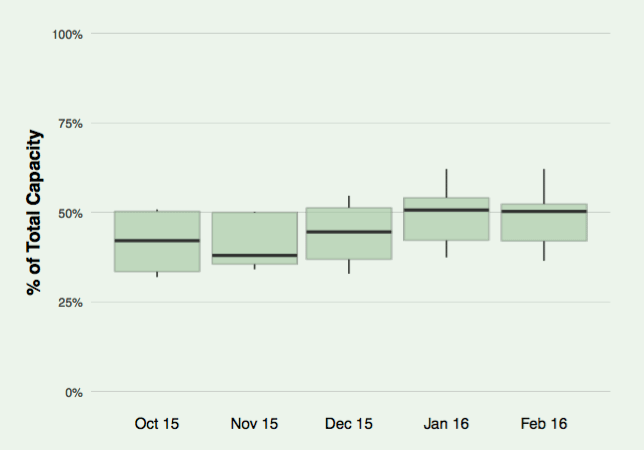Click the upper whisker of Feb 16 box
The width and height of the screenshot is (644, 450).
(544, 186)
